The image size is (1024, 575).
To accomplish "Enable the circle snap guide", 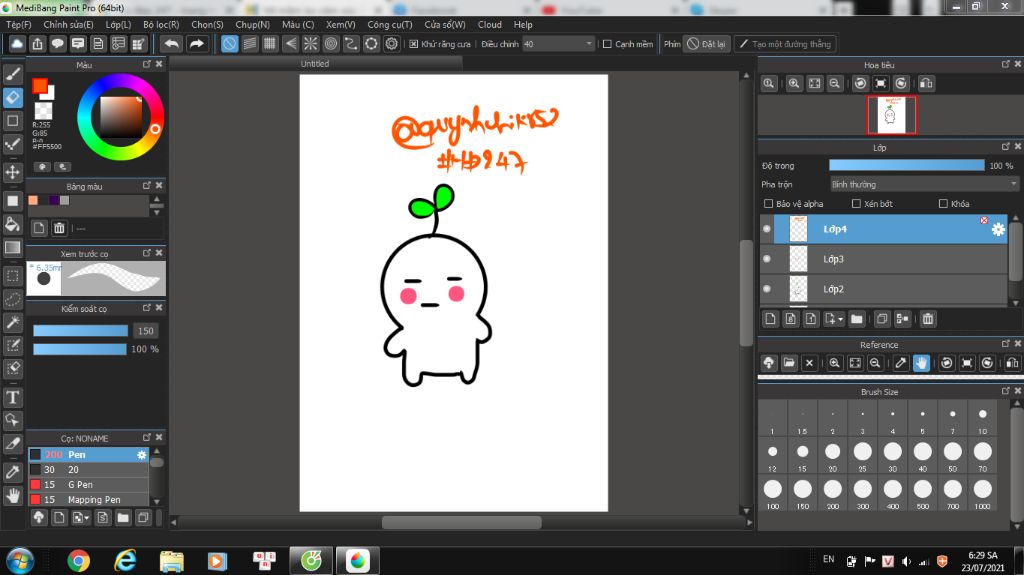I will 331,44.
